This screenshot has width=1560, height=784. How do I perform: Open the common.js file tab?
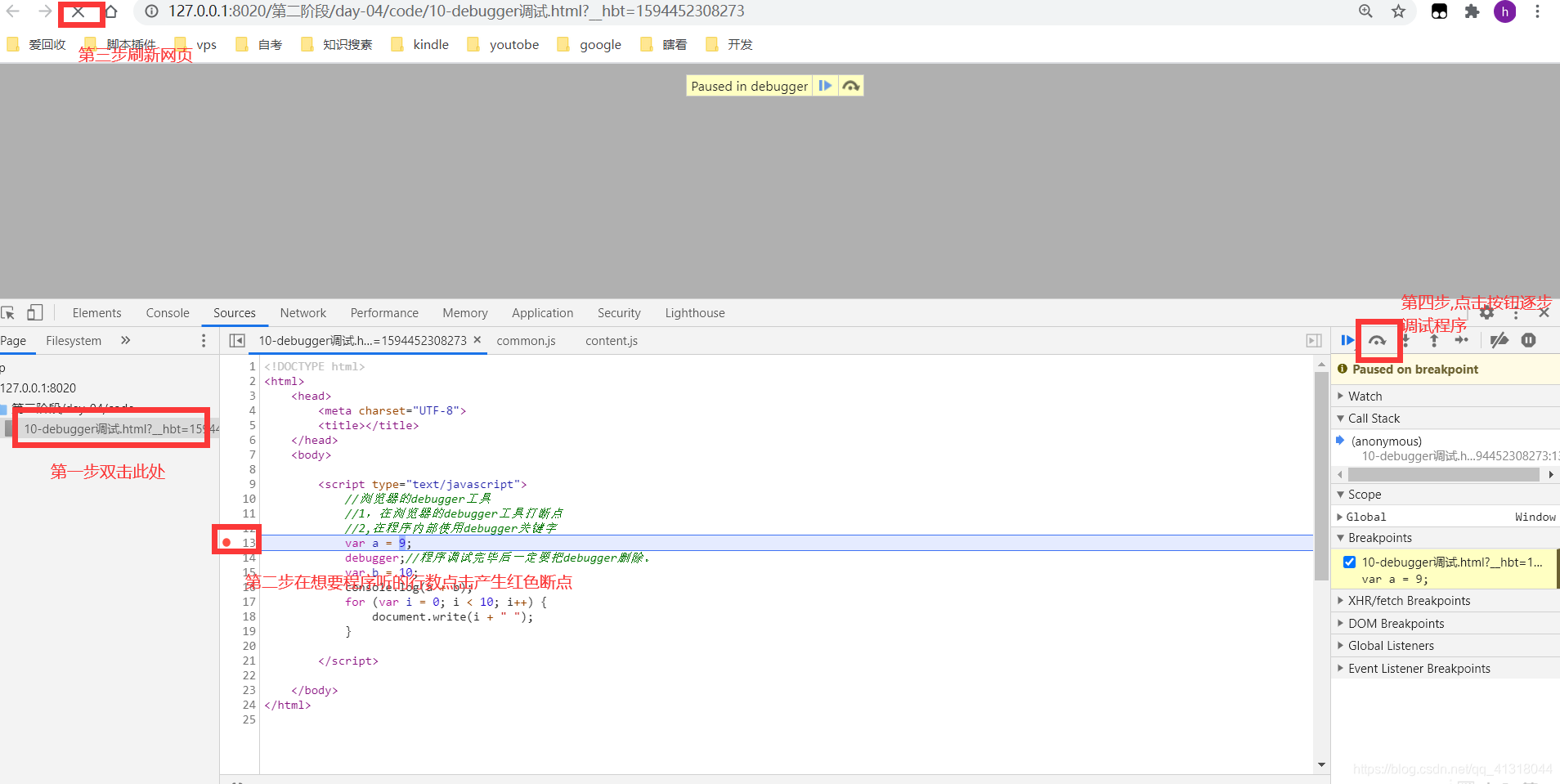coord(526,341)
